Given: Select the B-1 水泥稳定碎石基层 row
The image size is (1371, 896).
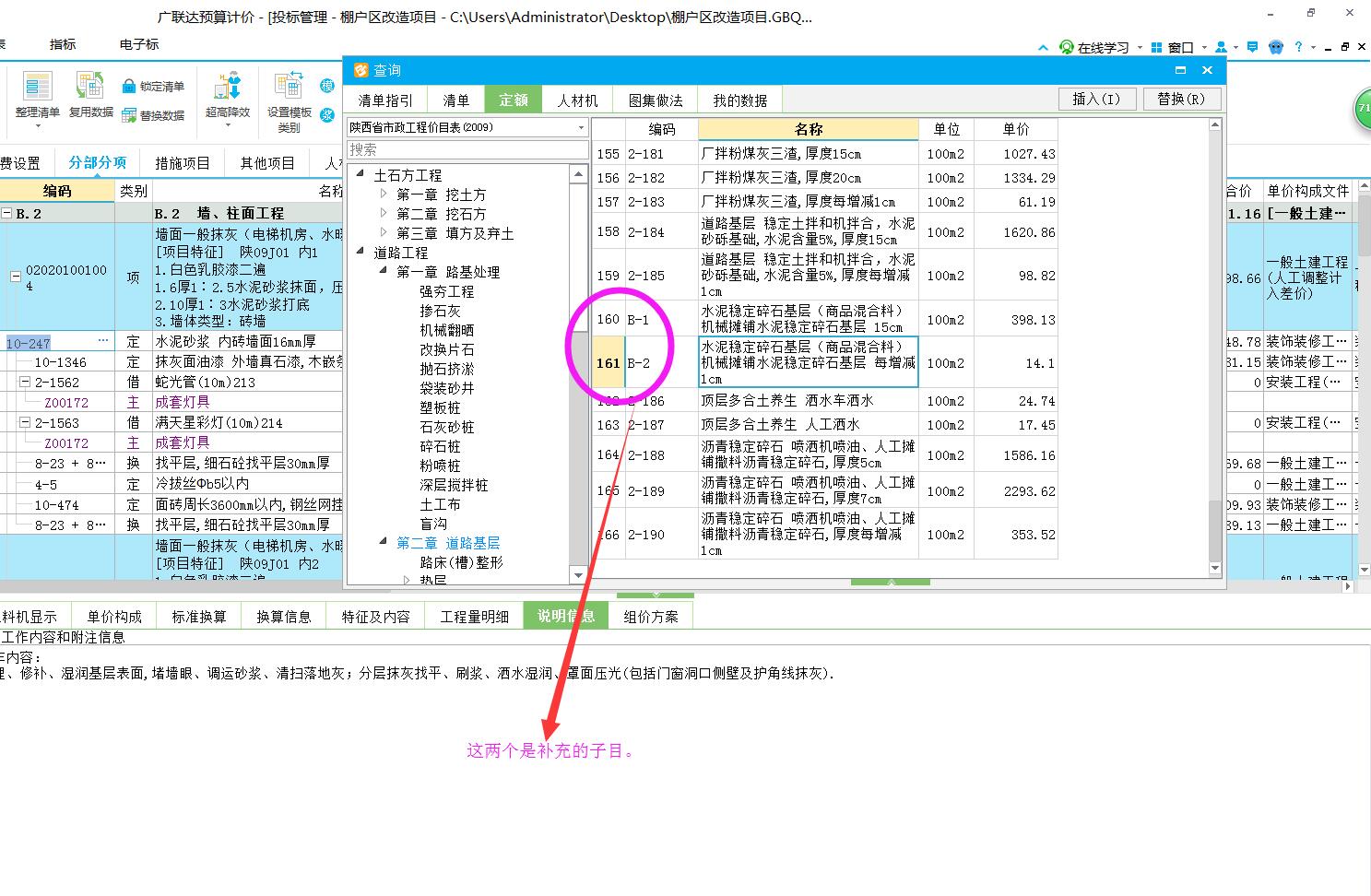Looking at the screenshot, I should click(824, 319).
